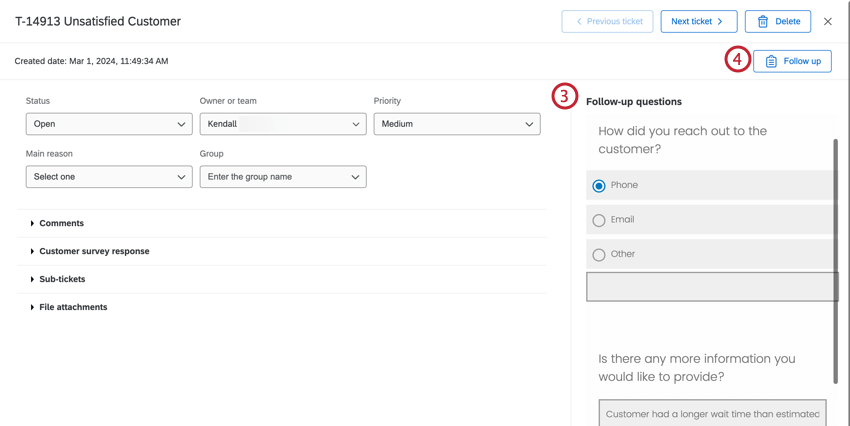Open the Status dropdown

click(x=109, y=124)
